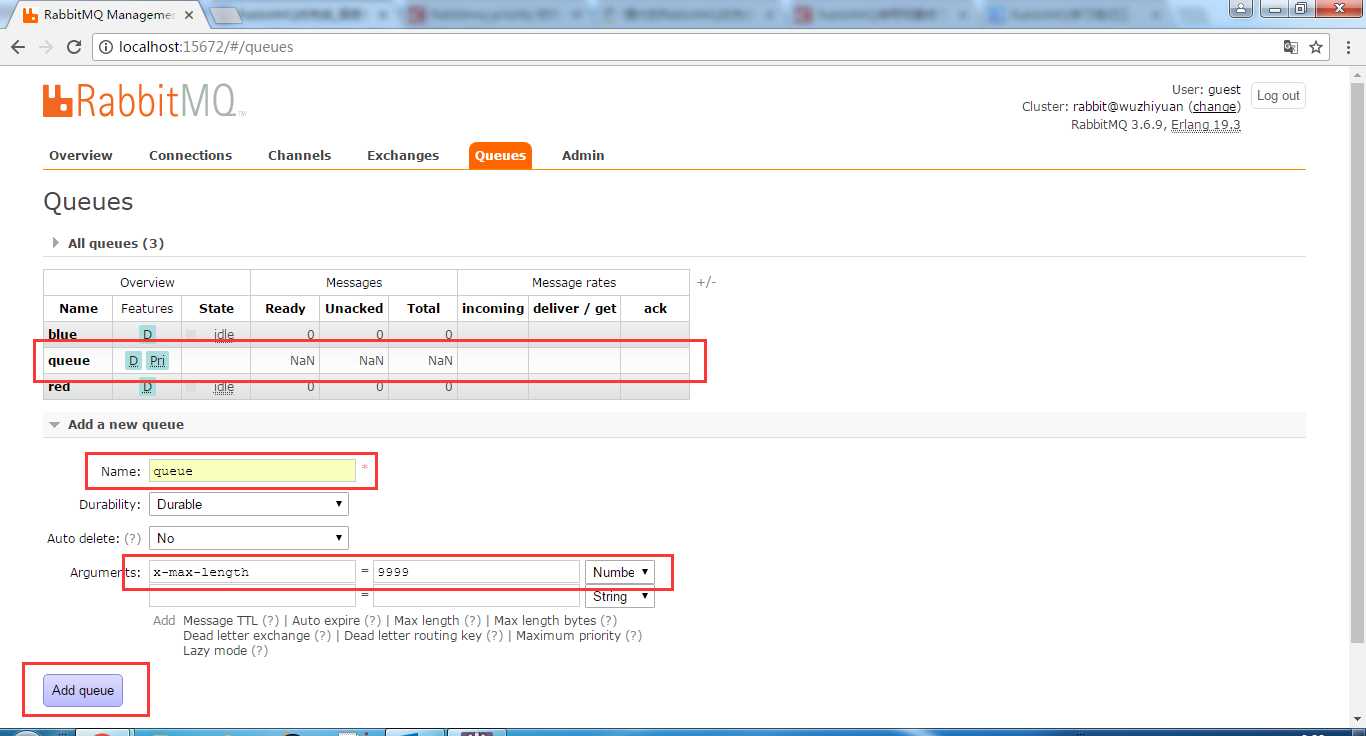This screenshot has height=736, width=1366.
Task: Add the Dead letter routing key shortcut
Action: tap(413, 635)
